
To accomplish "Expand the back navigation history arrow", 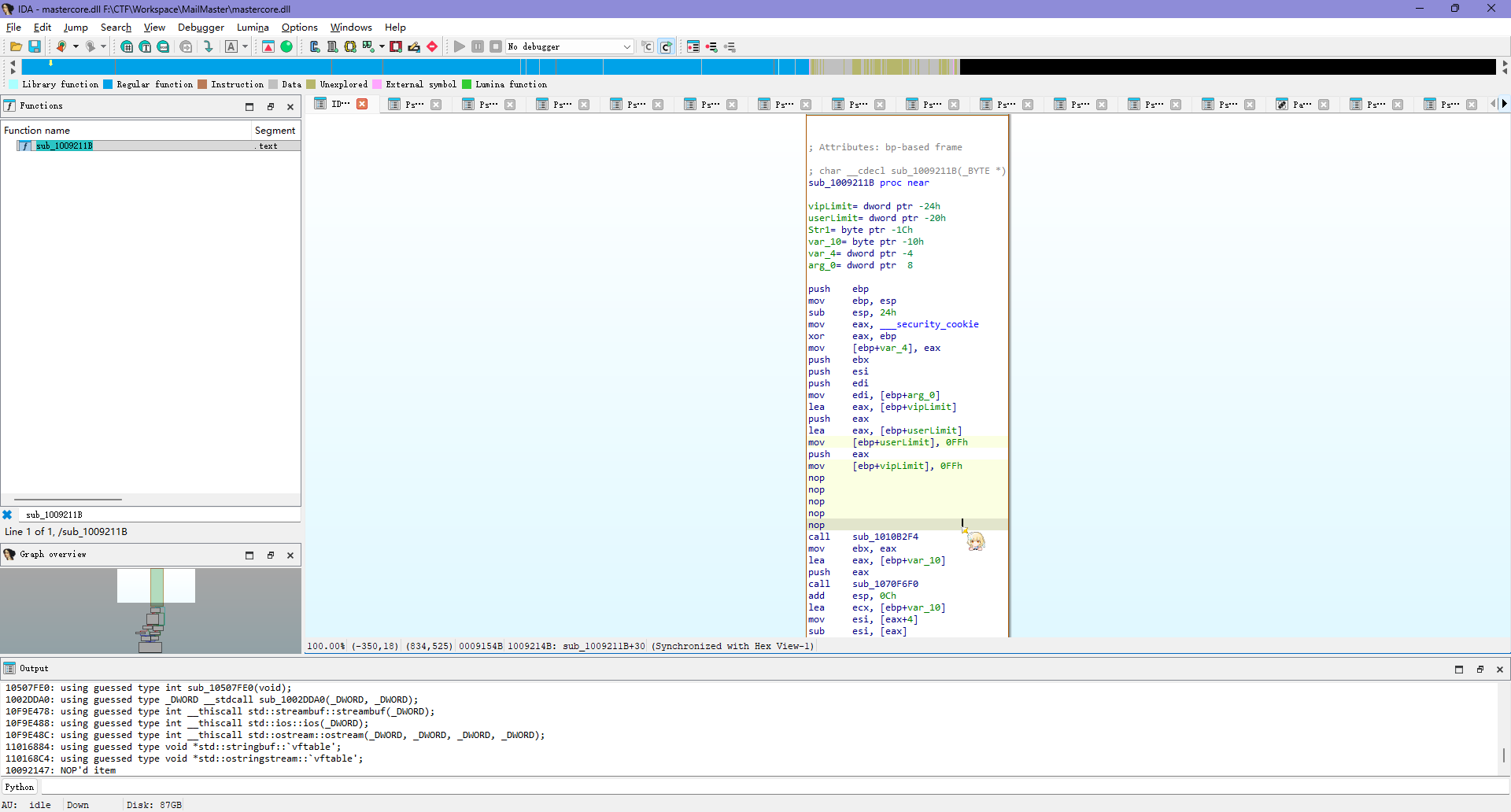I will coord(76,47).
